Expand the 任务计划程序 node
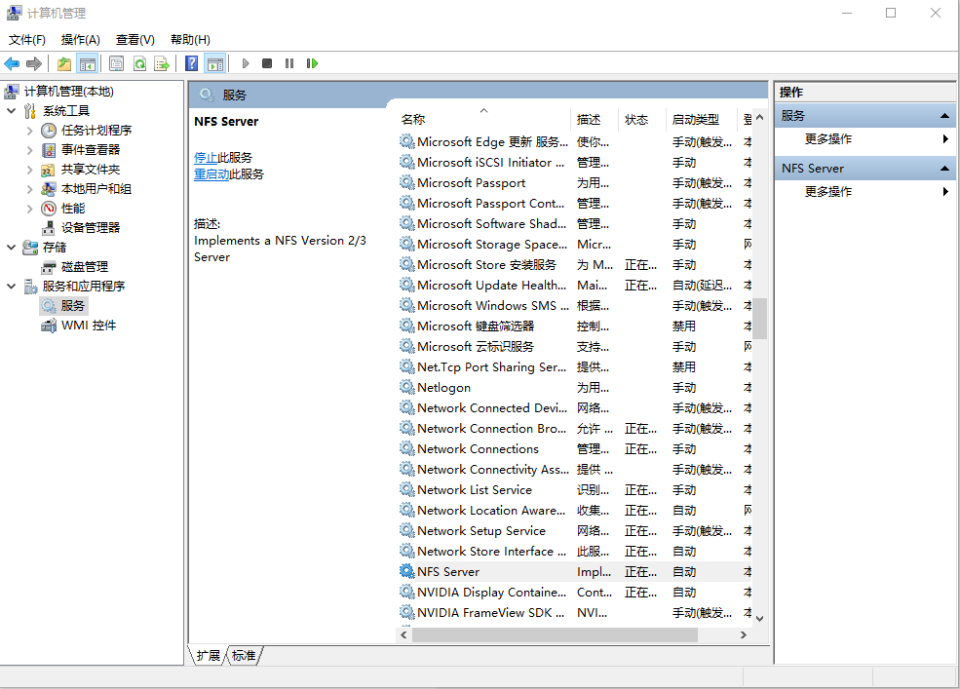The image size is (960, 689). point(29,130)
